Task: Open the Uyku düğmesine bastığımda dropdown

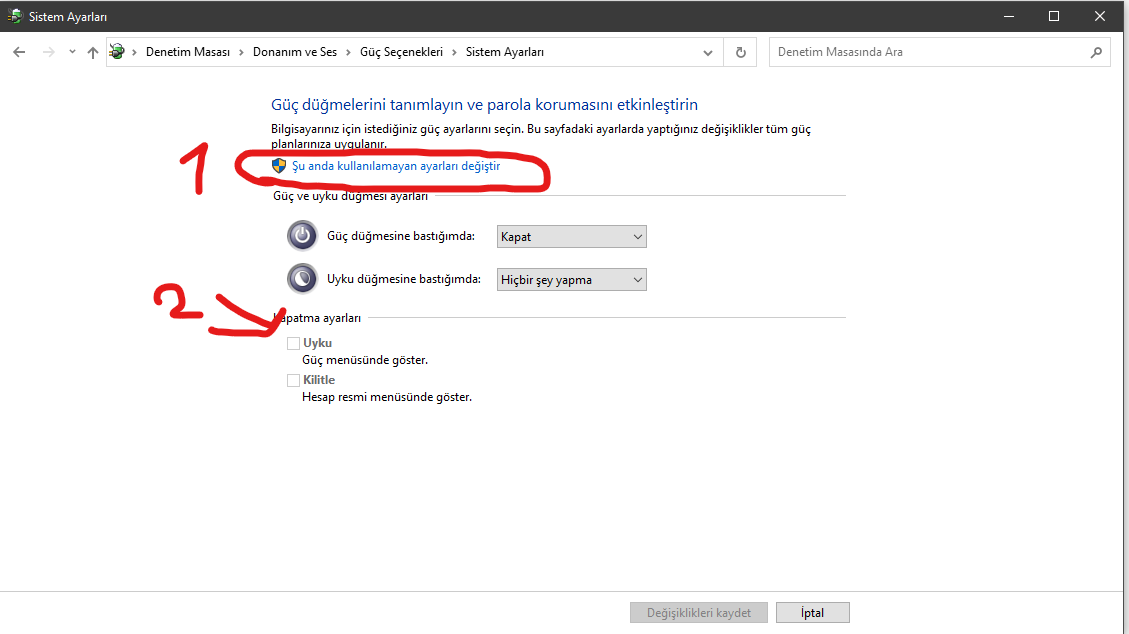Action: (x=572, y=280)
